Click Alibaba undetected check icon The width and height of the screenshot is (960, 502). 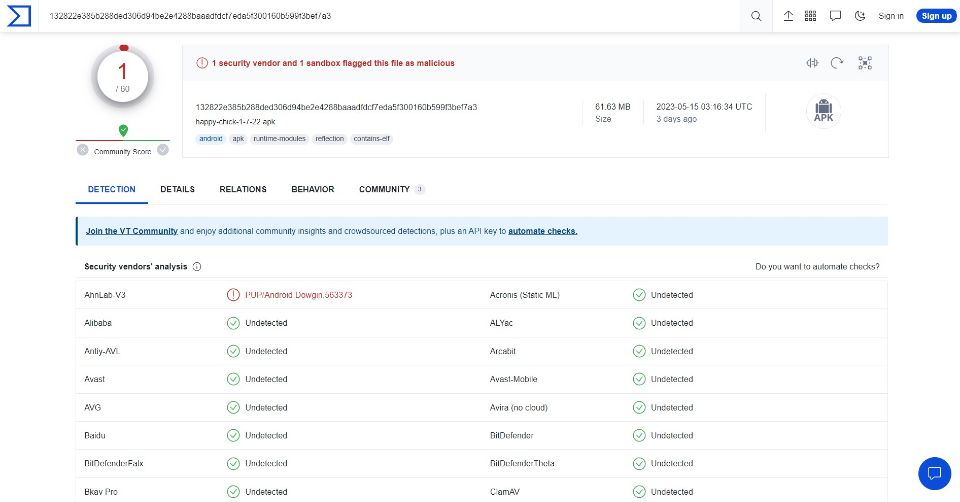(x=233, y=323)
